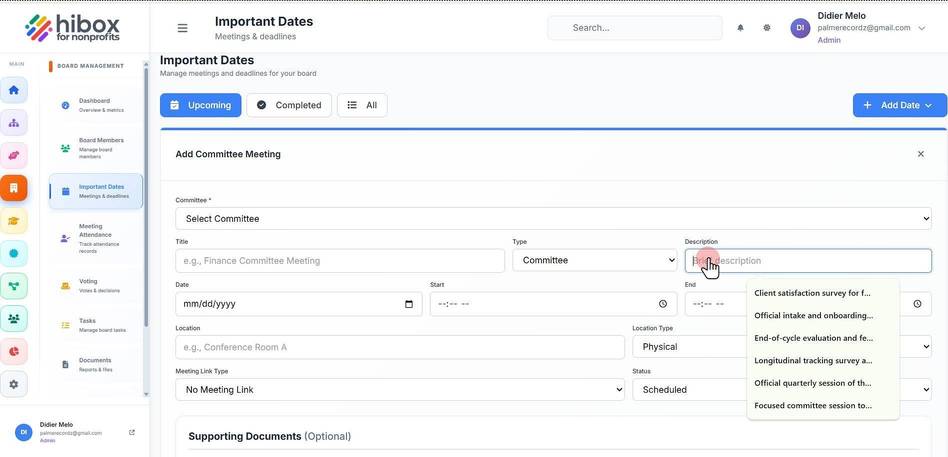Expand the user account chevron in header
948x457 pixels.
[x=921, y=28]
